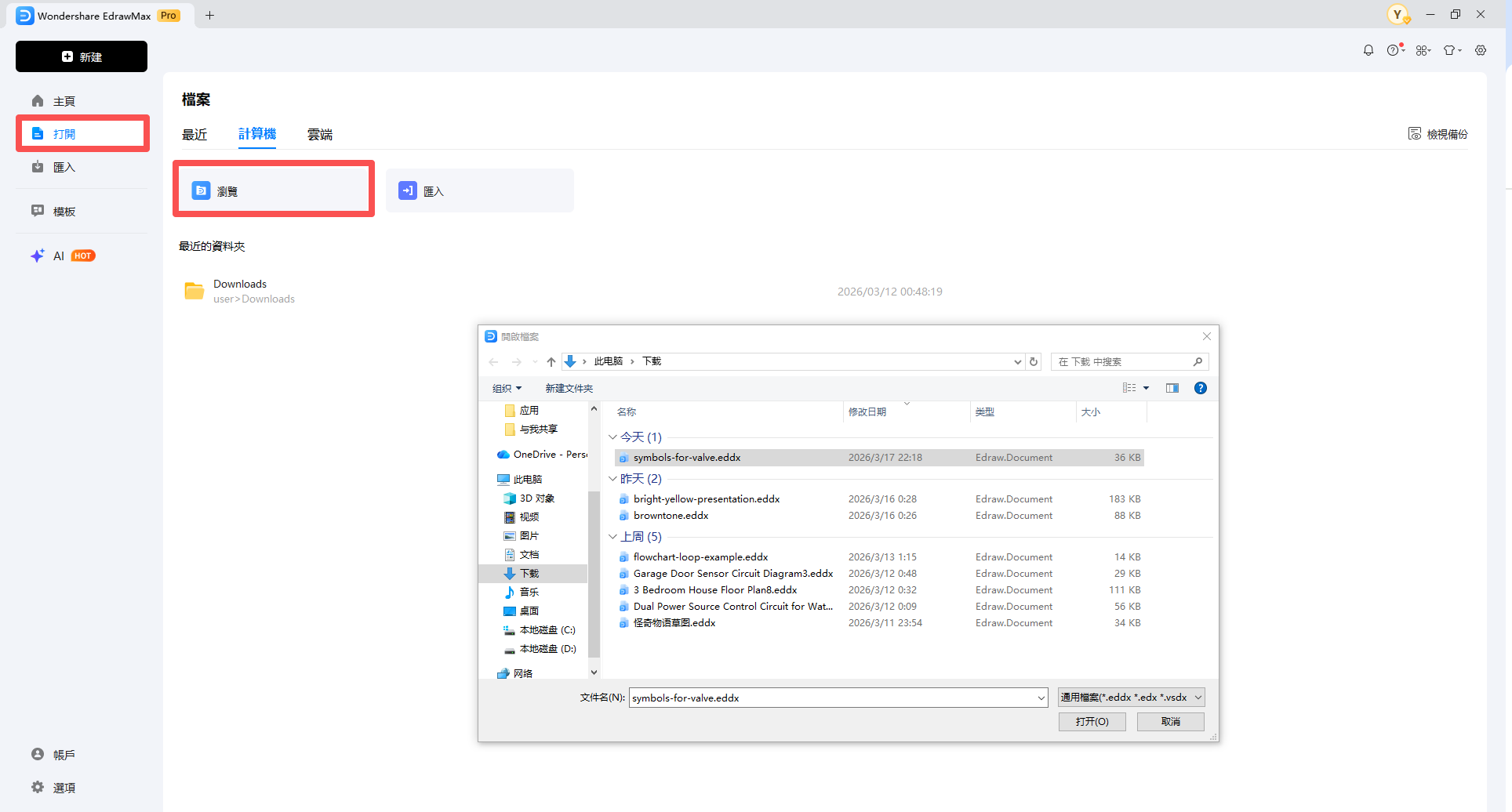Click the help question mark icon in dialog
This screenshot has height=812, width=1512.
pos(1200,388)
